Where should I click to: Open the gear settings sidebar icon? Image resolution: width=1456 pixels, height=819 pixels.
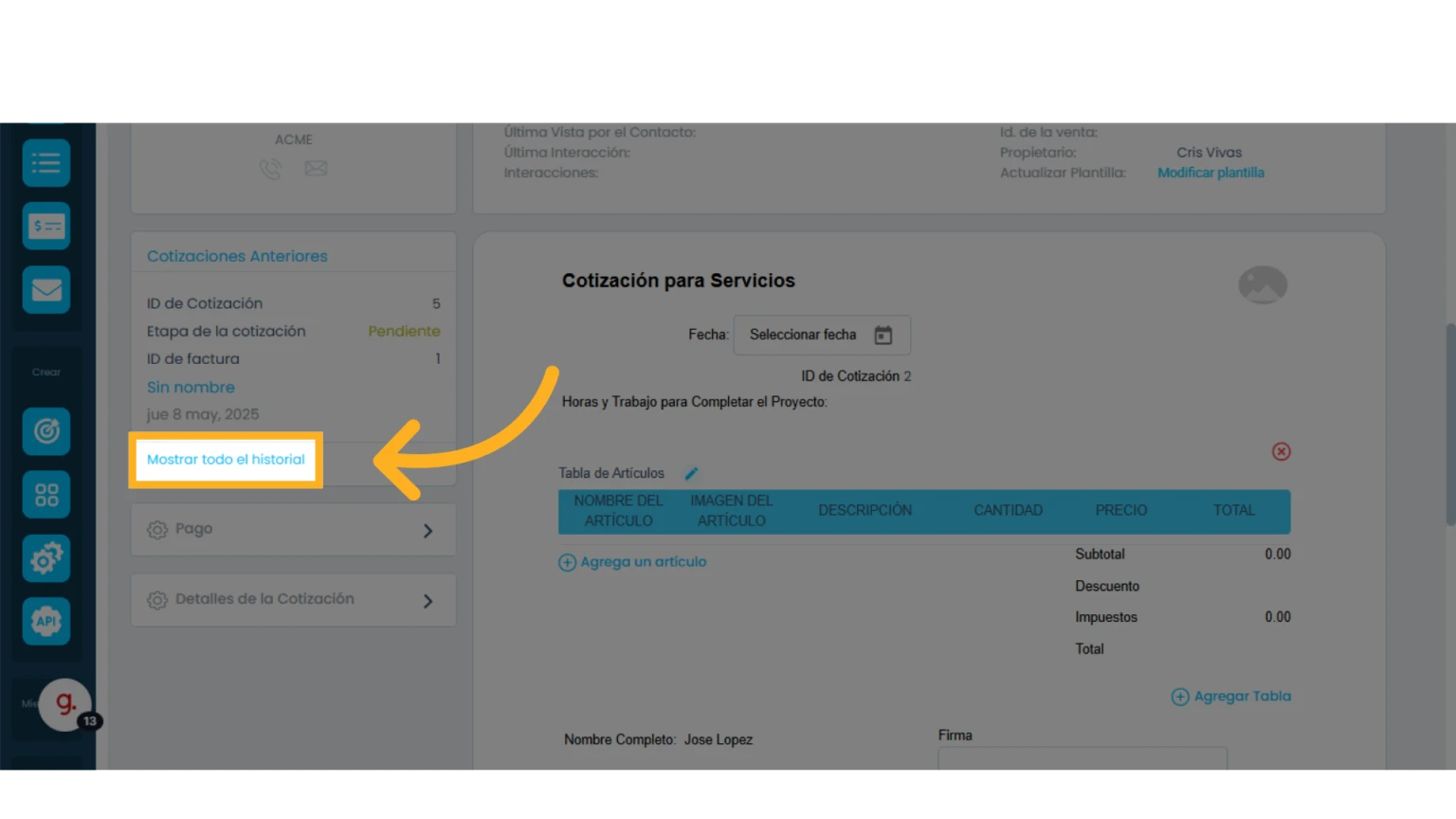tap(46, 558)
